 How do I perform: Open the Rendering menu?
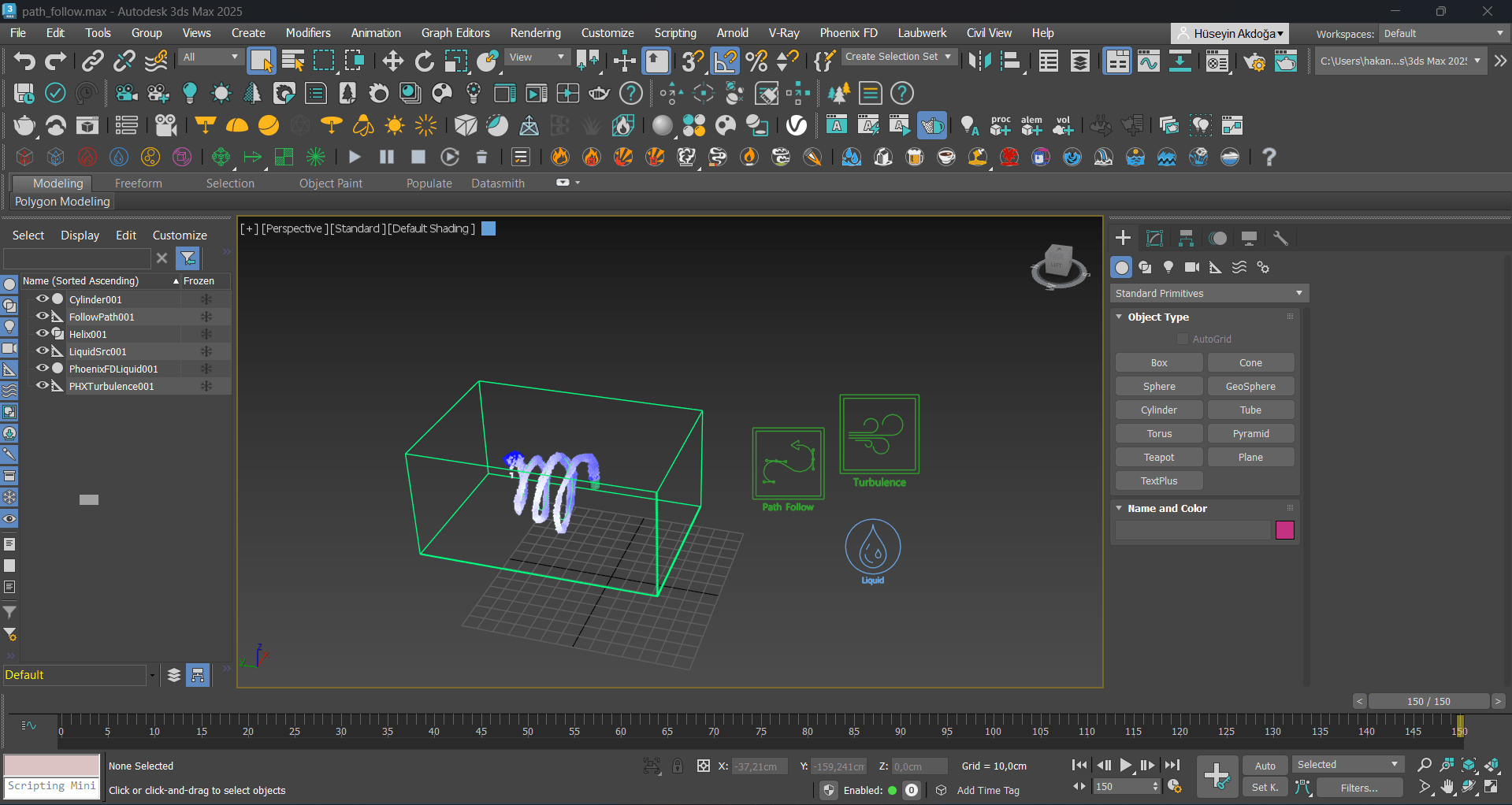[x=535, y=32]
